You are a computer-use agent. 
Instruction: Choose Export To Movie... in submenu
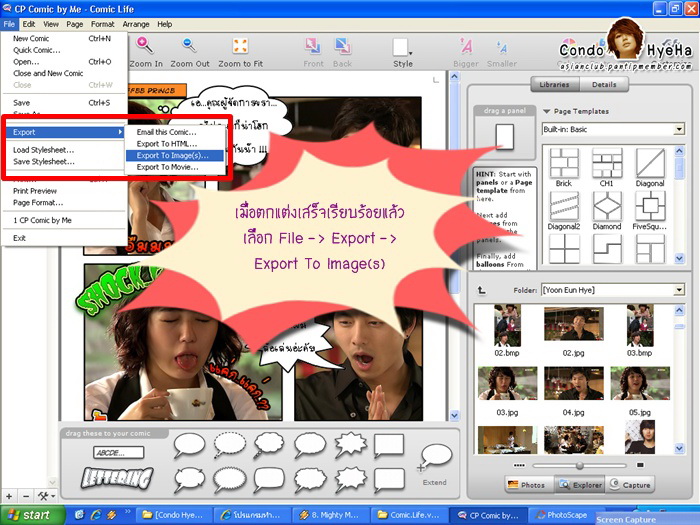tap(174, 167)
